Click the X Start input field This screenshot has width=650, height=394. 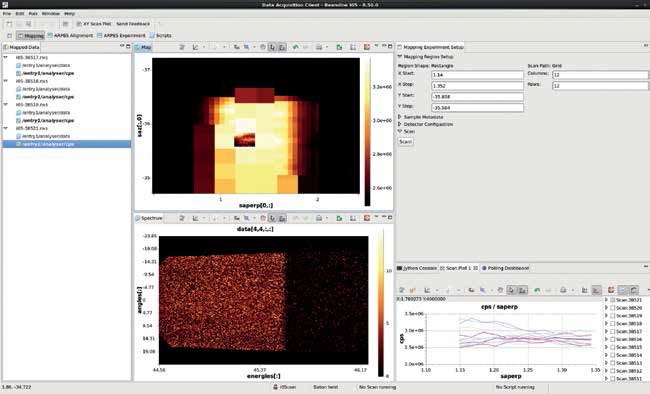[477, 75]
